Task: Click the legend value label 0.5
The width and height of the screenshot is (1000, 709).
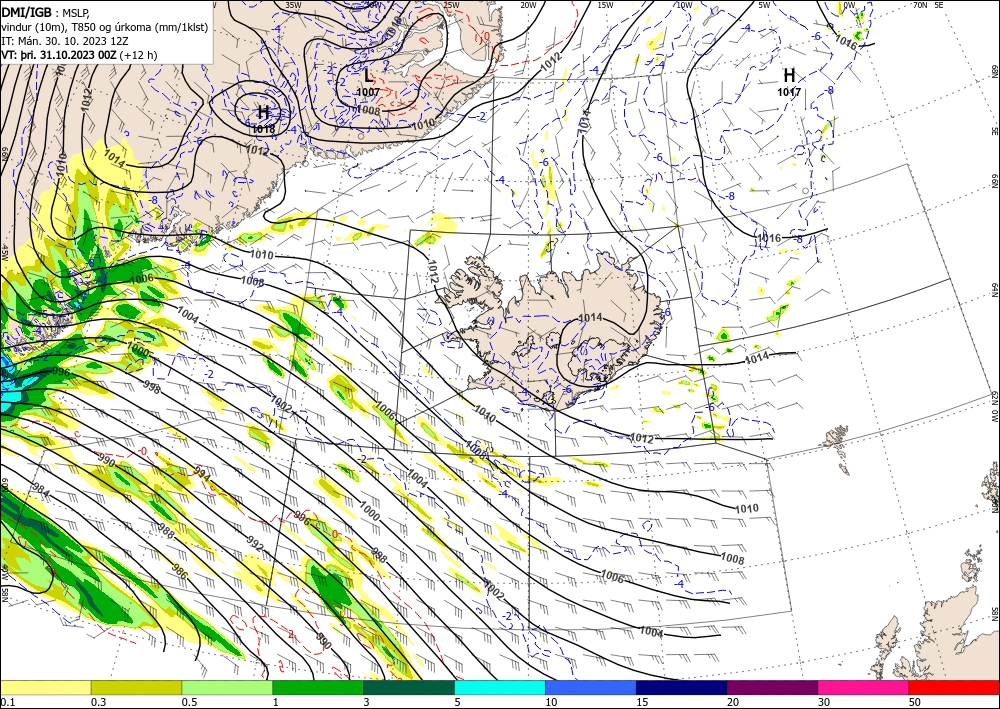Action: [189, 702]
